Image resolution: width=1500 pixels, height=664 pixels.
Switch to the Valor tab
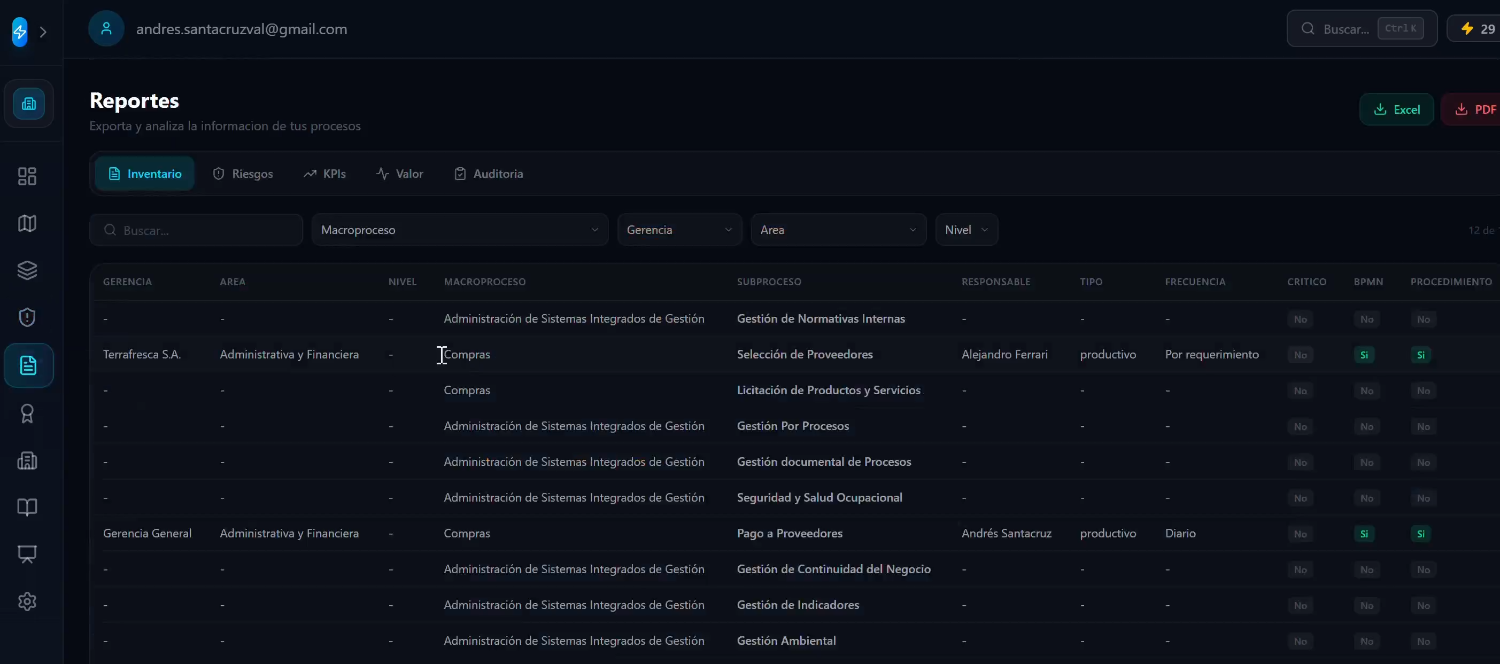click(400, 174)
